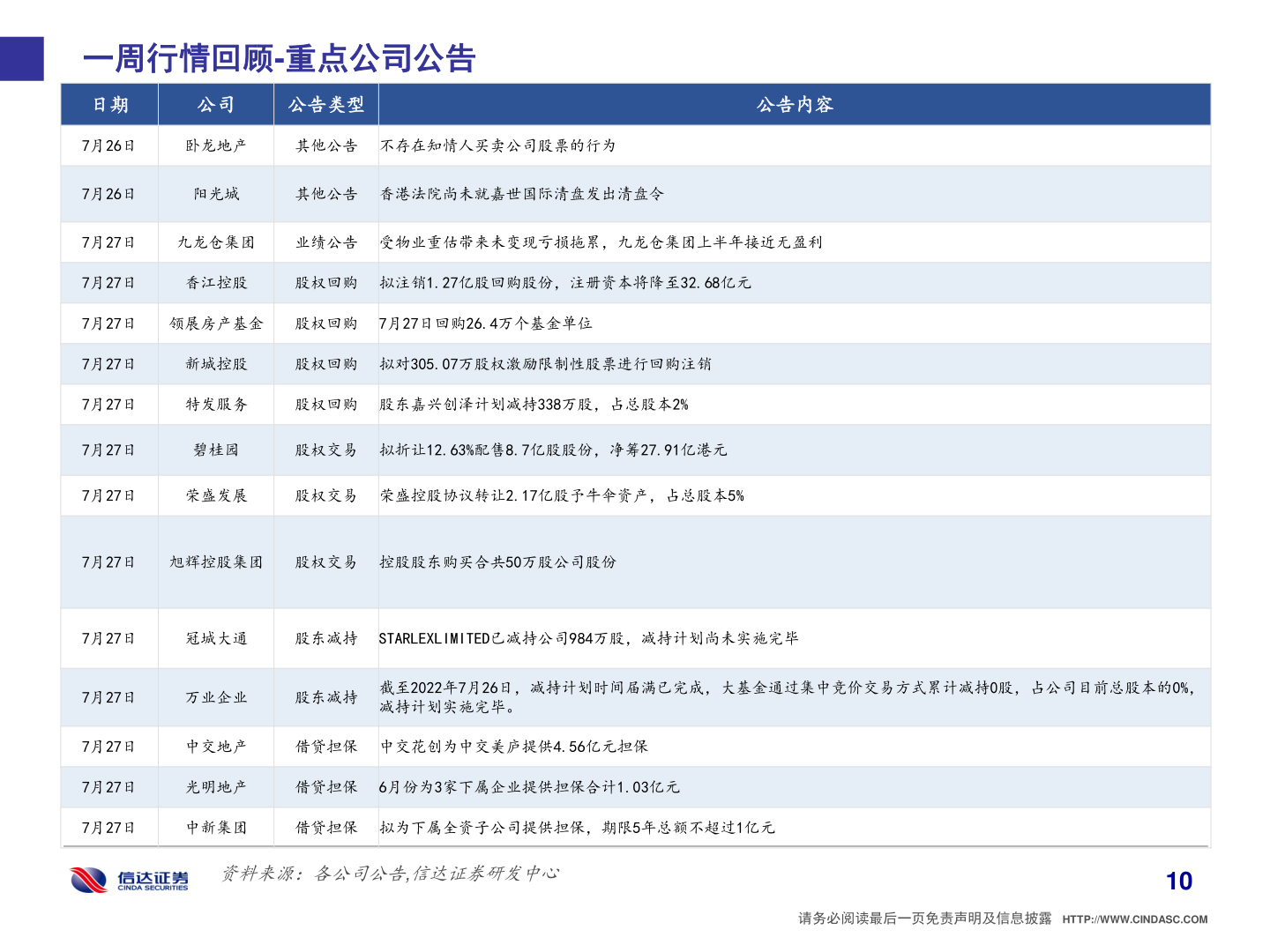Select the 碧桂园 company cell
Image resolution: width=1270 pixels, height=952 pixels.
click(216, 449)
